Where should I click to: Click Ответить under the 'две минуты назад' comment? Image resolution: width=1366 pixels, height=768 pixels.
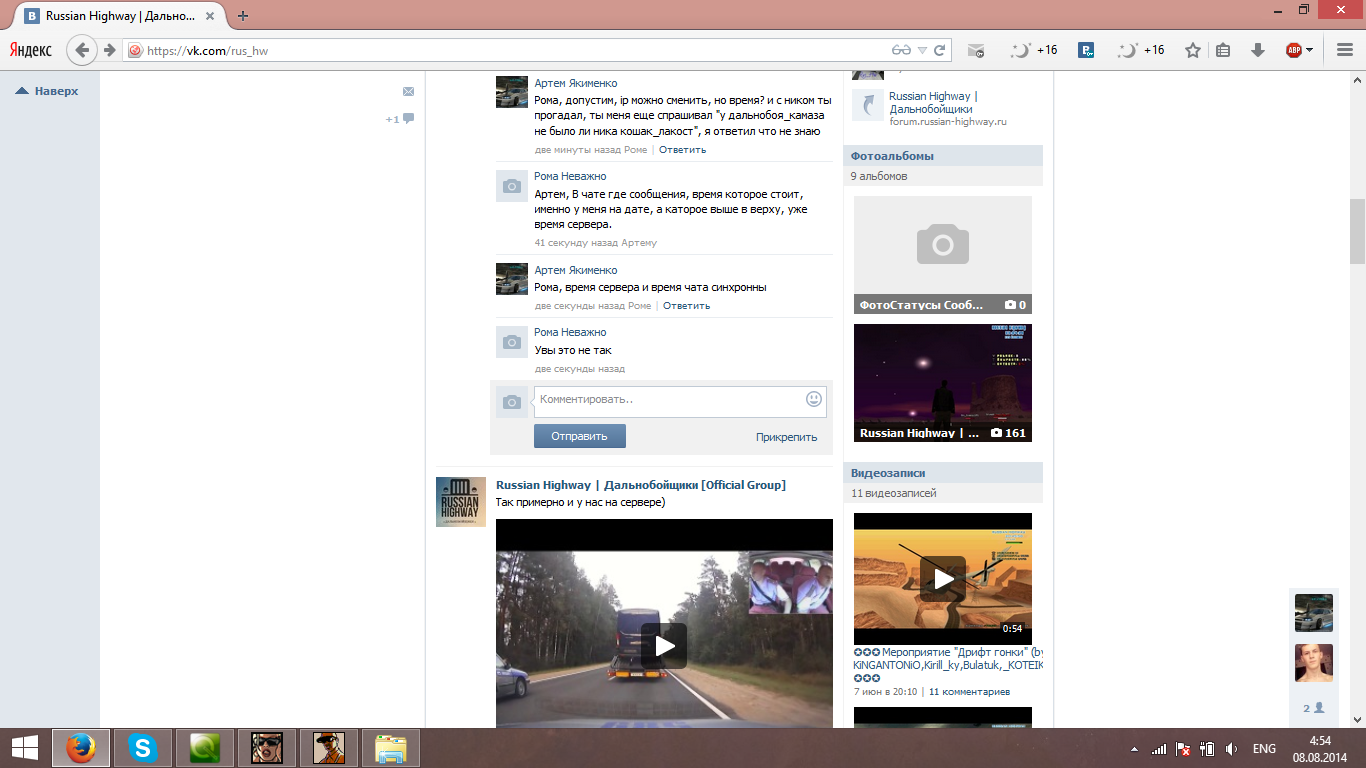pos(682,150)
